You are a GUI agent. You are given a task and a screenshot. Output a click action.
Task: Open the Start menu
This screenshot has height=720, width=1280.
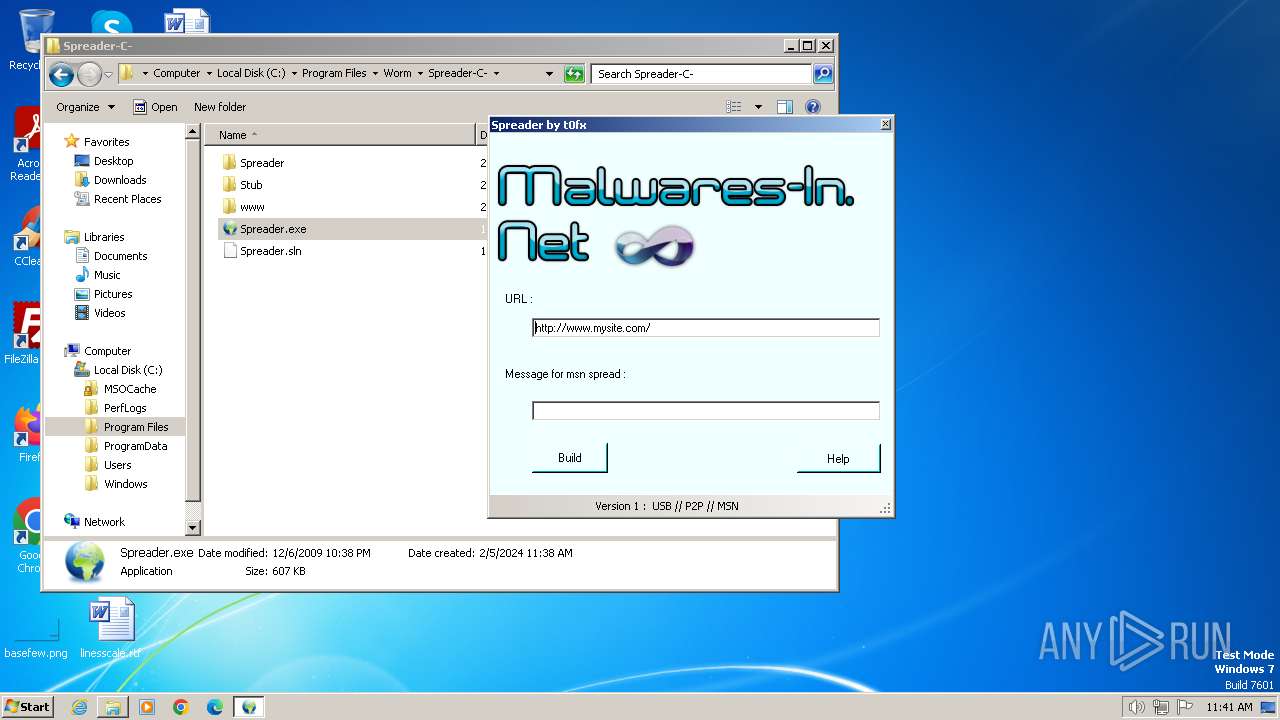coord(27,707)
